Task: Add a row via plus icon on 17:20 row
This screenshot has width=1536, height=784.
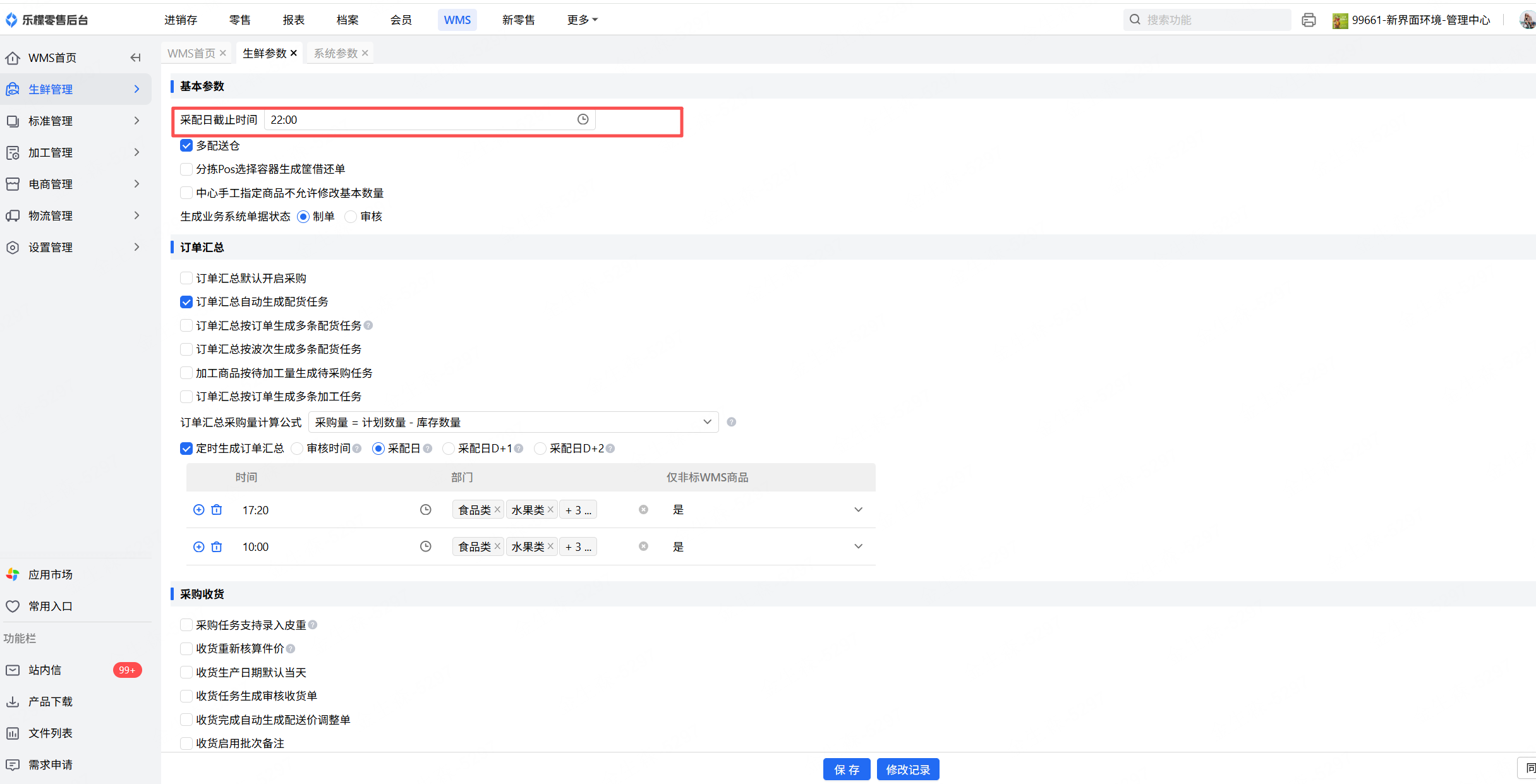Action: click(198, 510)
